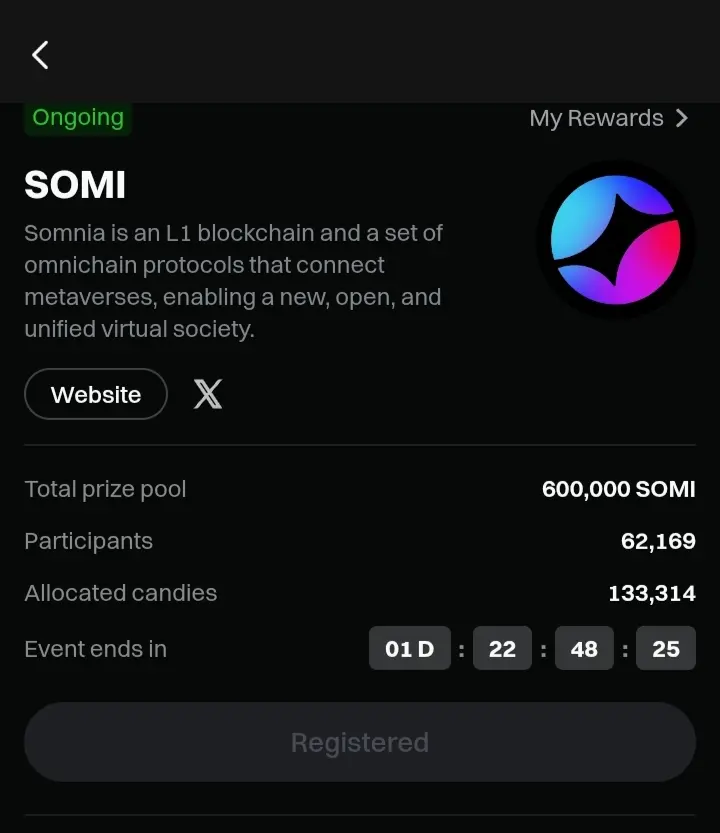The image size is (720, 833).
Task: Tap the 62,169 participants count
Action: click(658, 541)
